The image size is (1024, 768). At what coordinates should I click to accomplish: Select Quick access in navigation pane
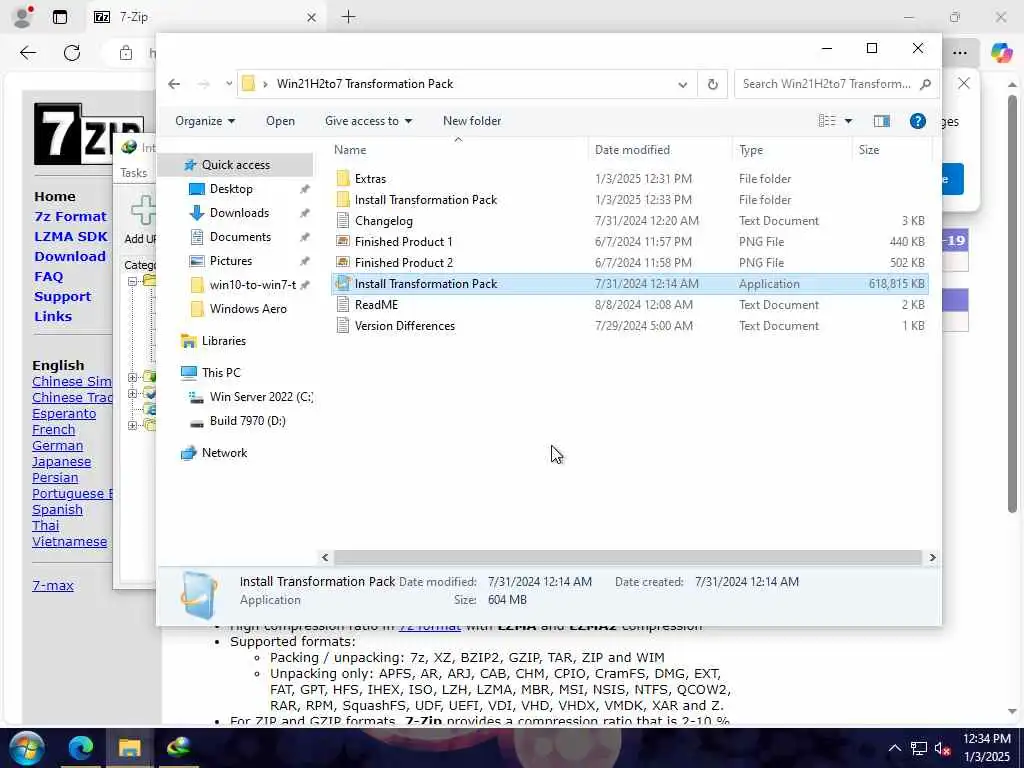[235, 165]
